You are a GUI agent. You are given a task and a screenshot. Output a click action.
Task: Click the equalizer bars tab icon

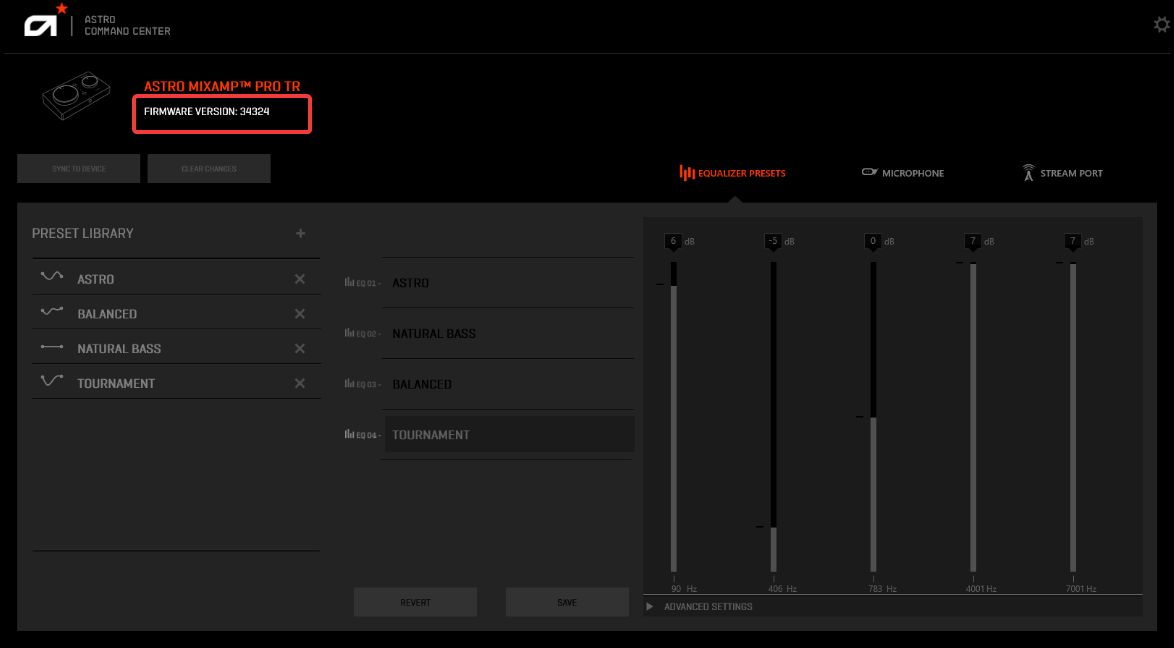687,173
